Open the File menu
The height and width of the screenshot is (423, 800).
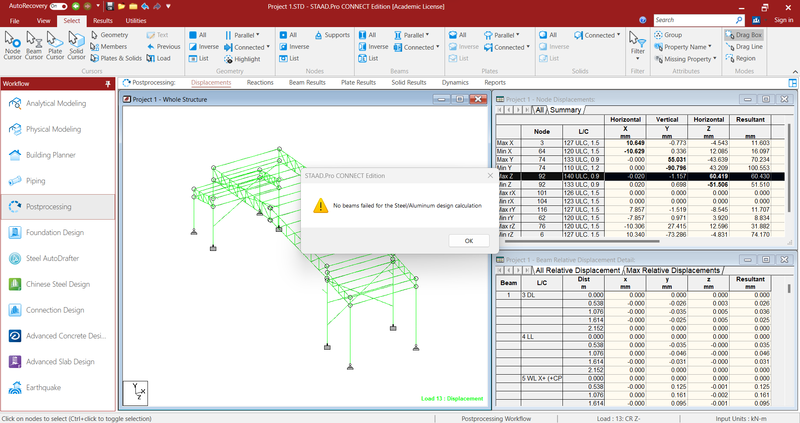15,21
